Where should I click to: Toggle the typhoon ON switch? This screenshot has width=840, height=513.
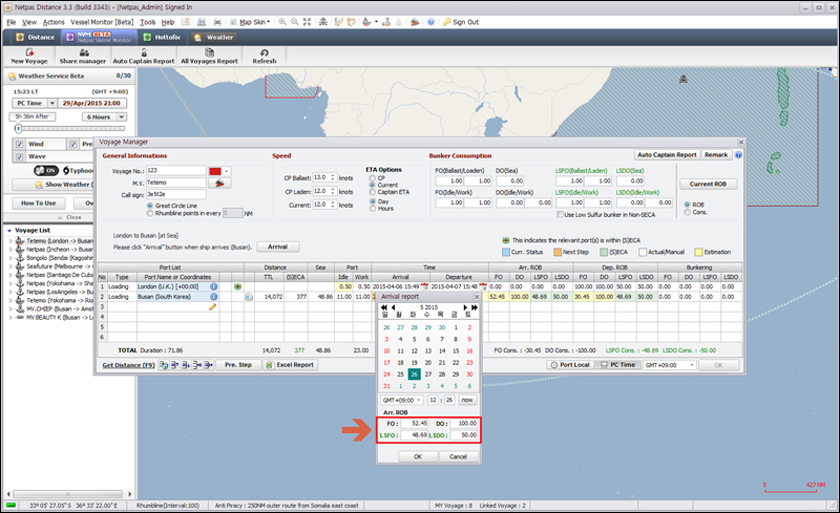point(46,170)
